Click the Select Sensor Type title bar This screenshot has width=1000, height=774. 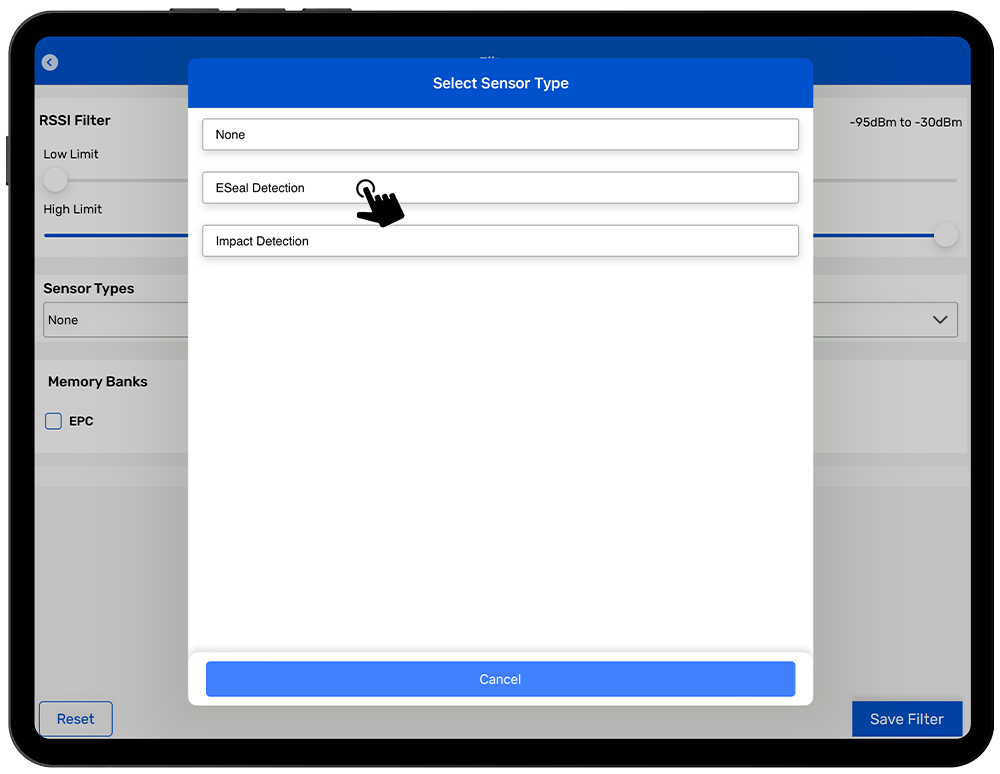pyautogui.click(x=500, y=83)
